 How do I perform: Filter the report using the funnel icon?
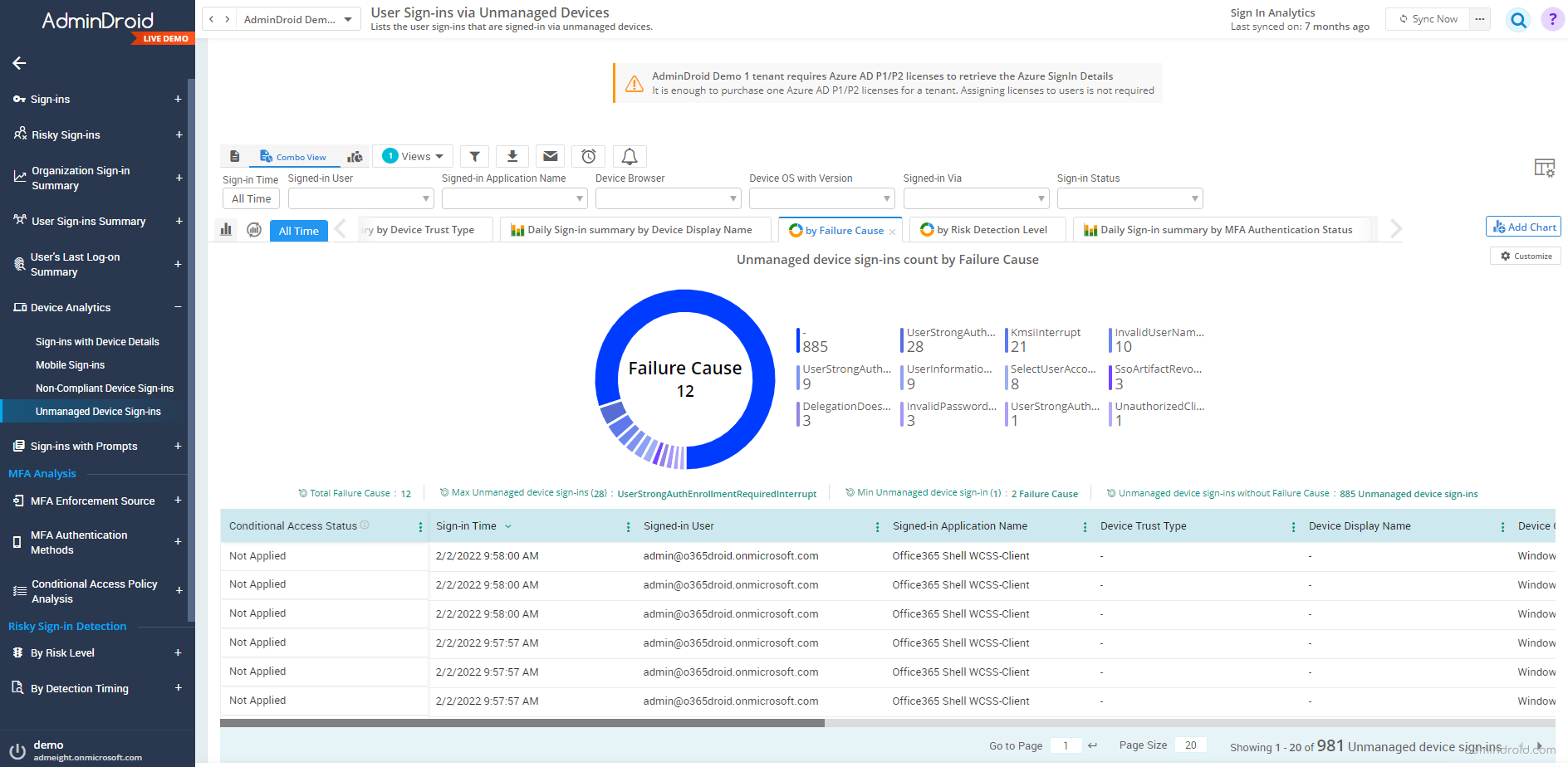[474, 156]
